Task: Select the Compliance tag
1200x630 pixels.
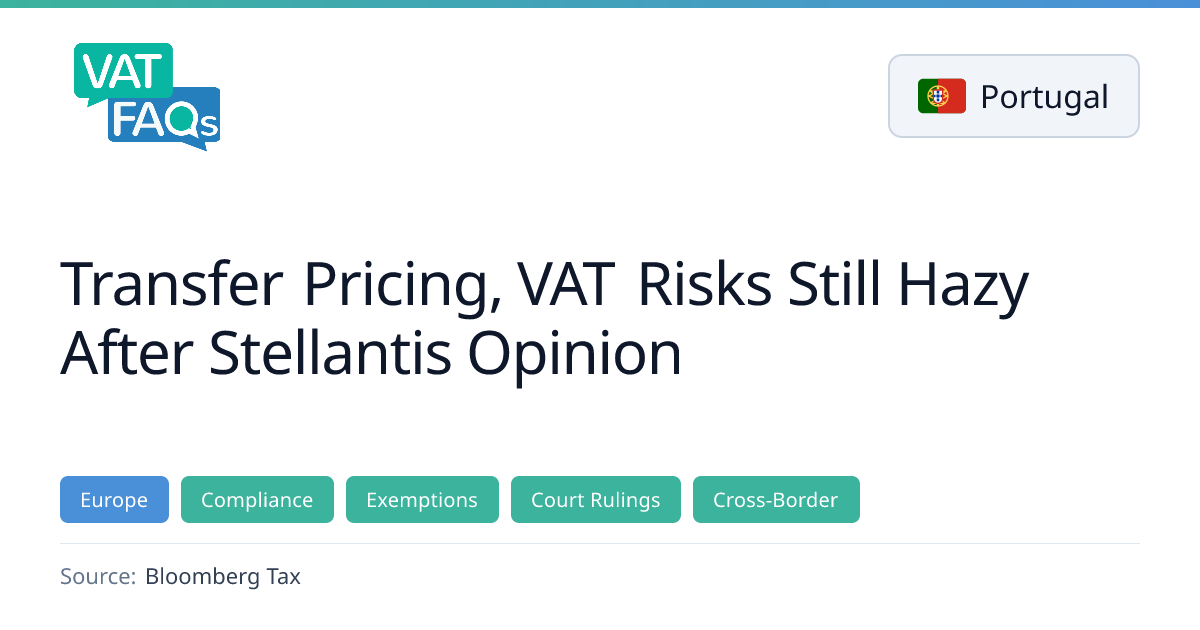Action: coord(257,500)
